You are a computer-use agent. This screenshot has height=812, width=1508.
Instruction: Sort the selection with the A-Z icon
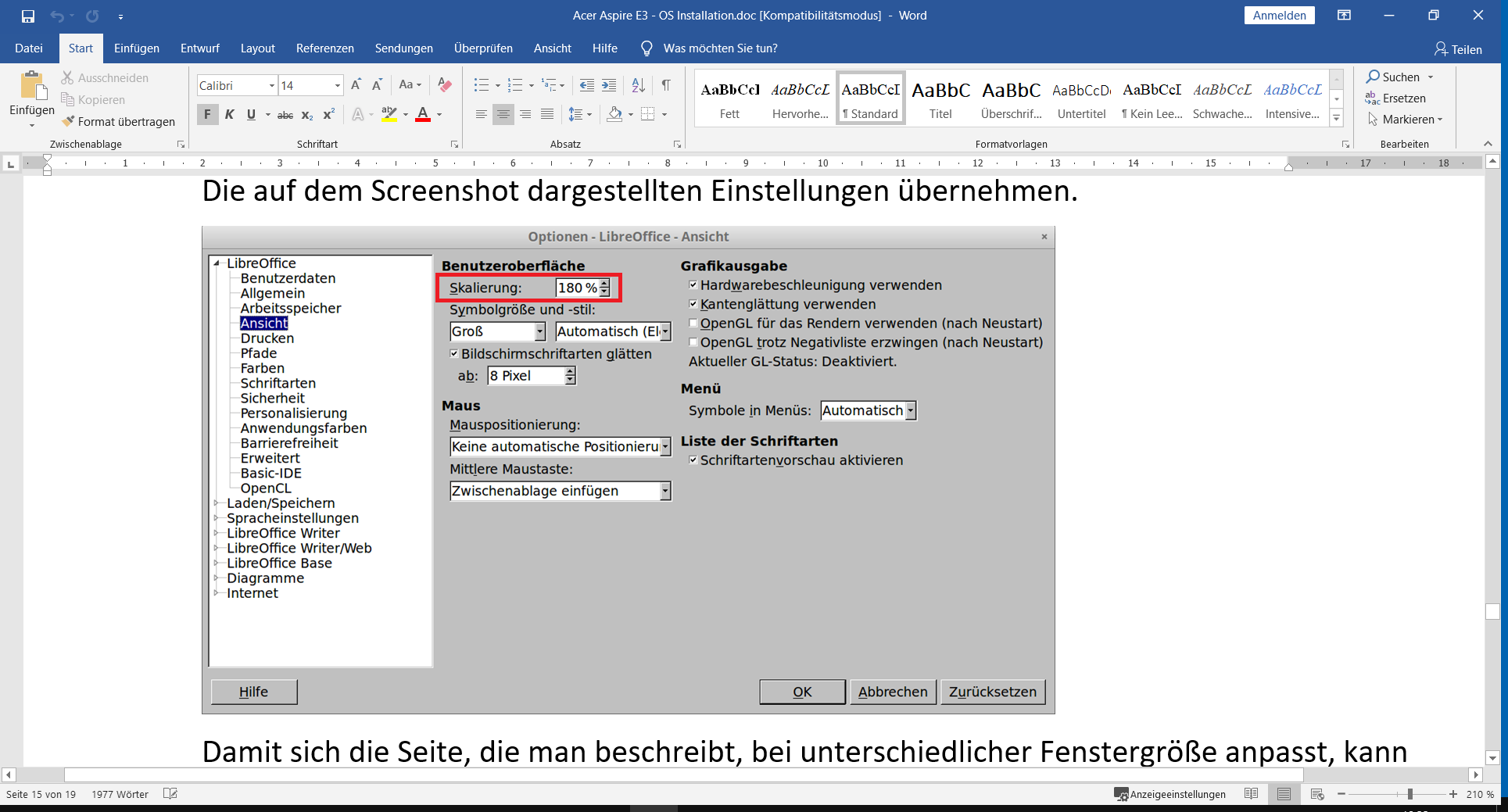[638, 84]
